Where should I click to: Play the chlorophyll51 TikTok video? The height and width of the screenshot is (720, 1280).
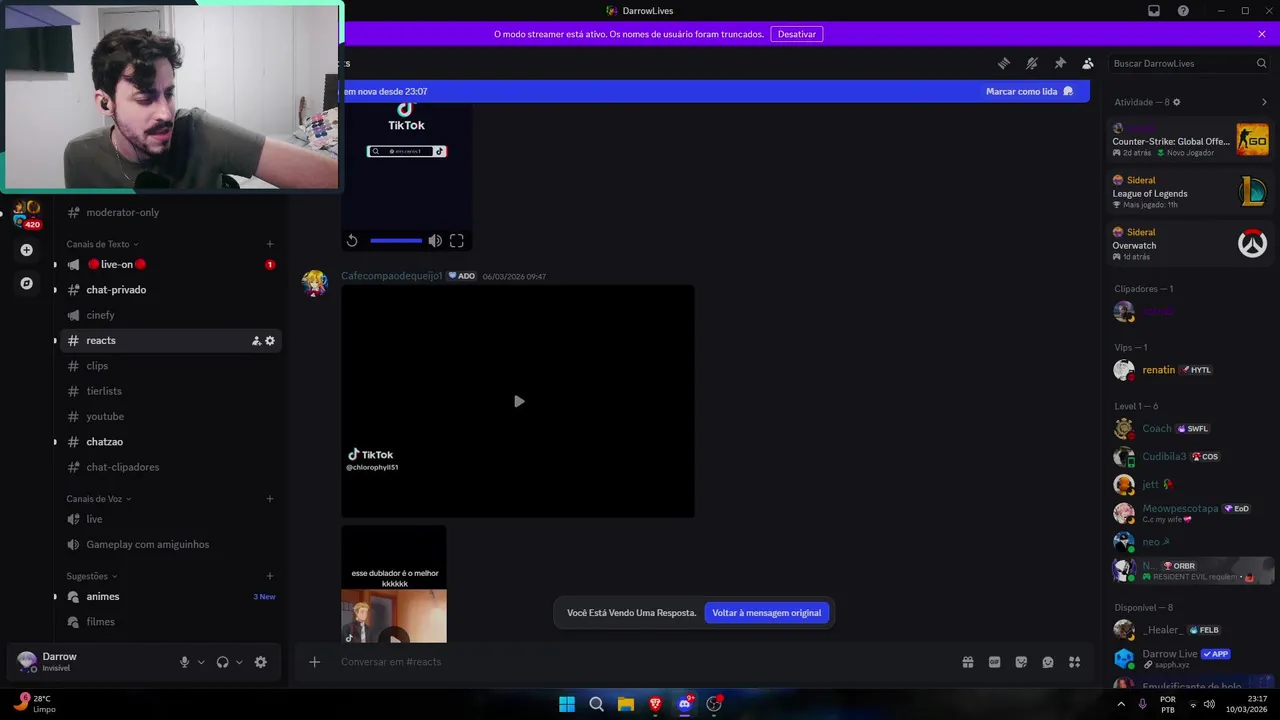point(518,401)
